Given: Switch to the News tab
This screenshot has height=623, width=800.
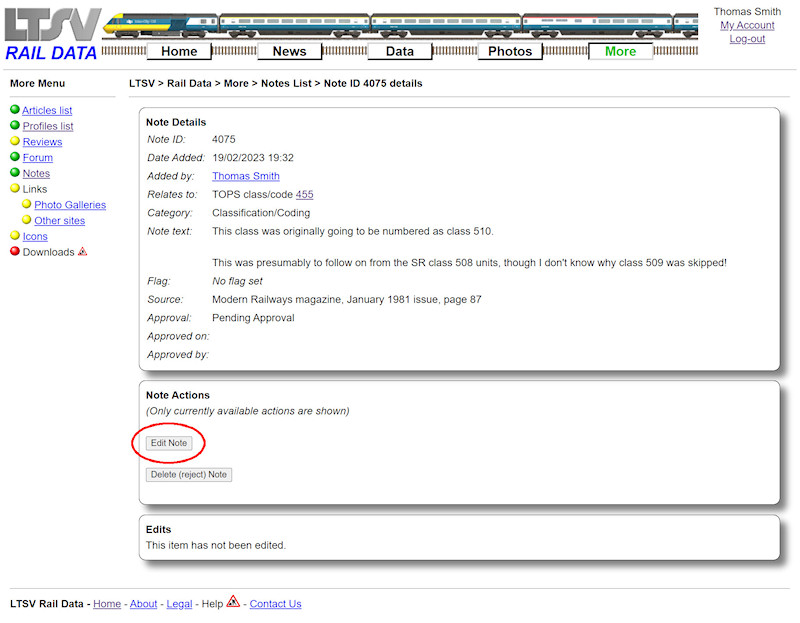Looking at the screenshot, I should click(x=289, y=51).
